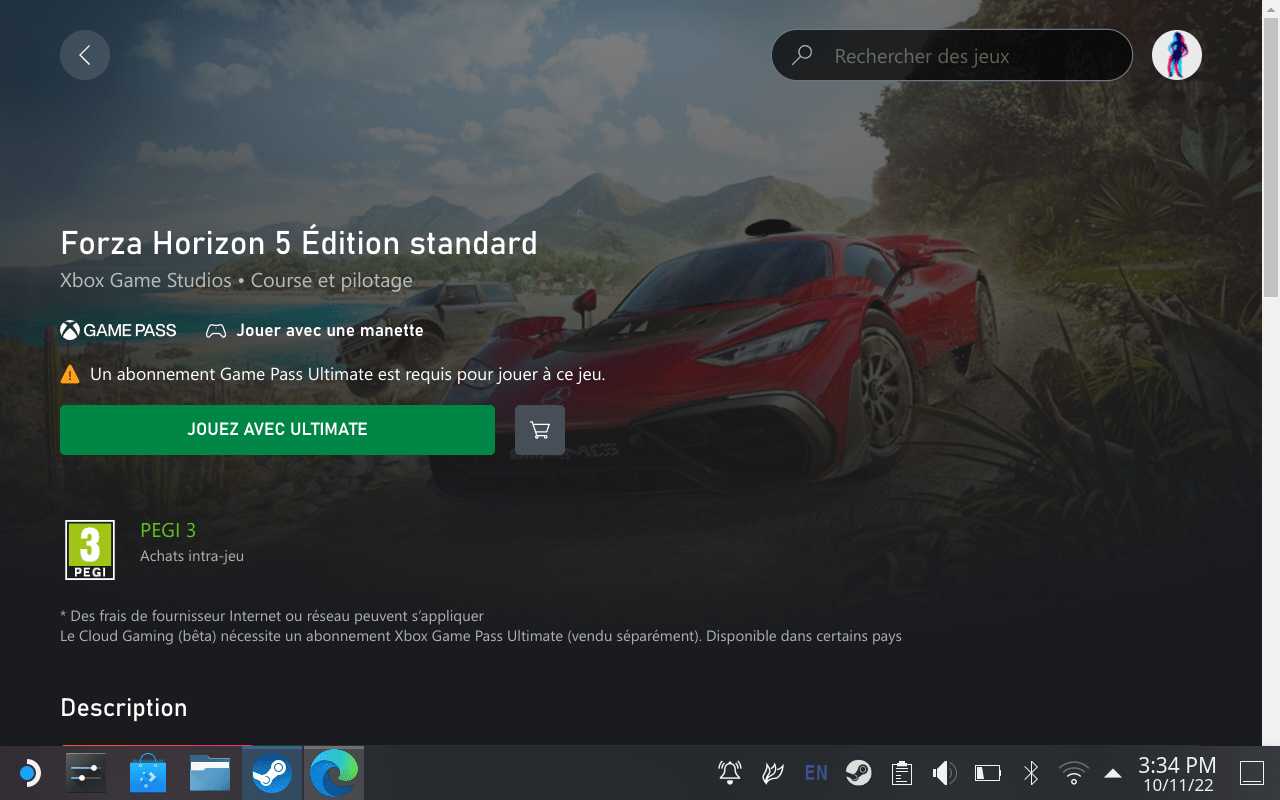The image size is (1280, 800).
Task: Open the Wi-Fi network tray icon
Action: 1074,772
